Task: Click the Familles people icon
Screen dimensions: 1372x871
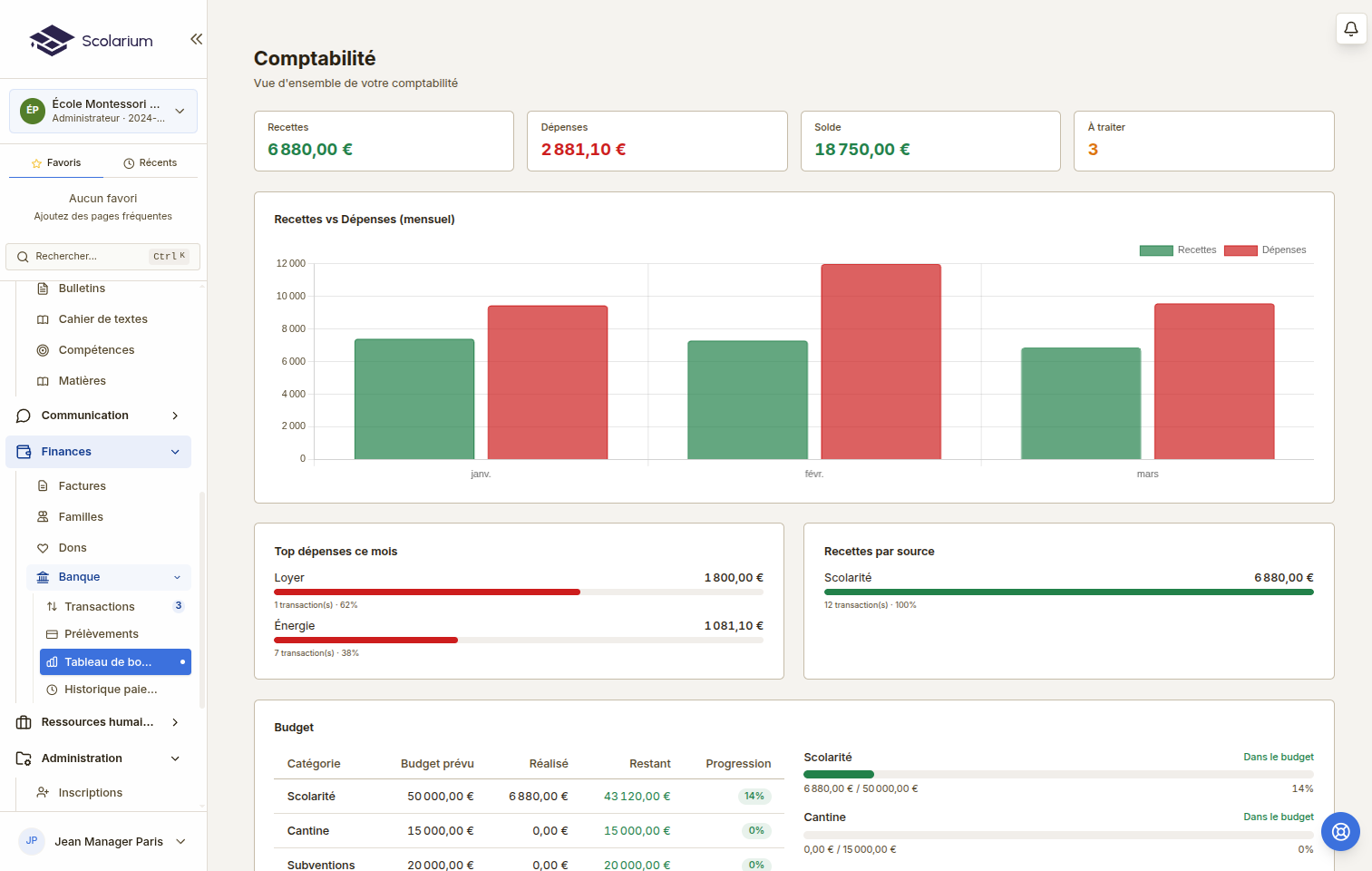Action: click(x=43, y=517)
